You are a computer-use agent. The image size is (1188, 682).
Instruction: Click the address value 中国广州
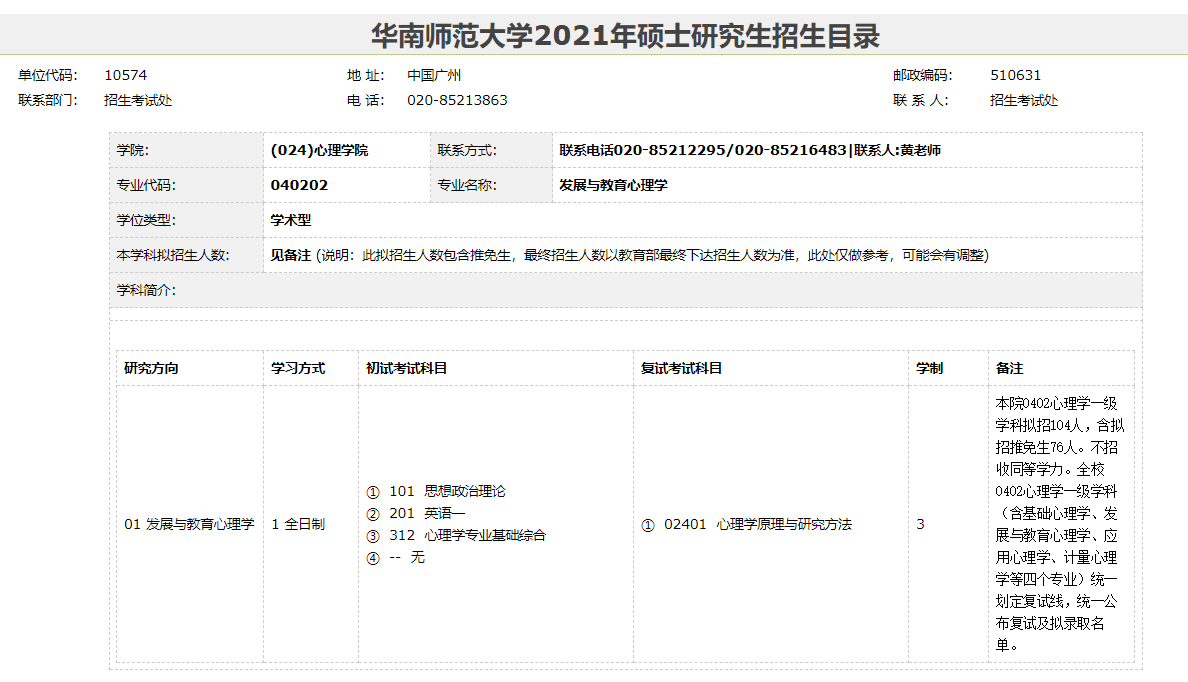pos(434,75)
